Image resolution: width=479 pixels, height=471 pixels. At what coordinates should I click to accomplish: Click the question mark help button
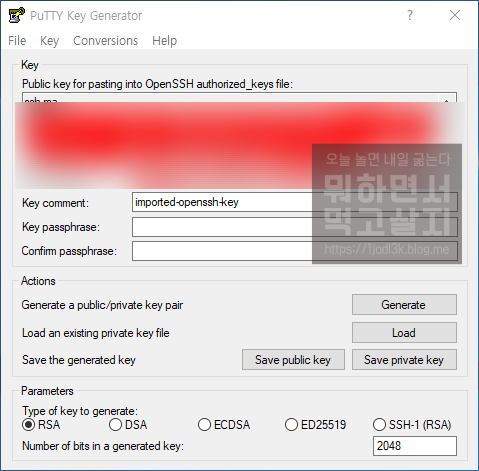[x=410, y=15]
